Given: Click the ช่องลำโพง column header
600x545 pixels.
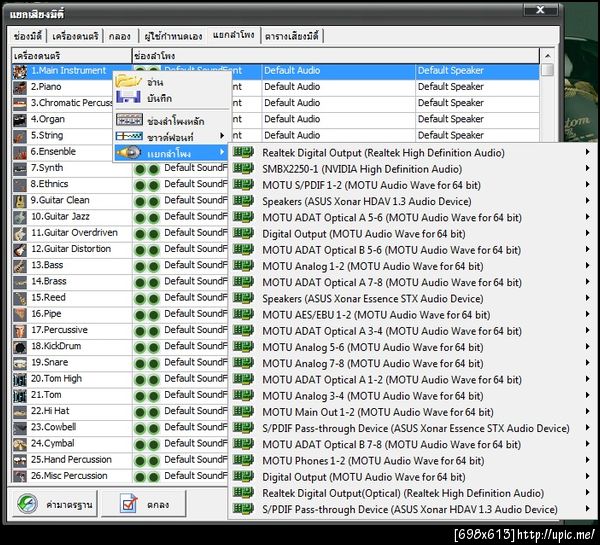Looking at the screenshot, I should coord(336,56).
